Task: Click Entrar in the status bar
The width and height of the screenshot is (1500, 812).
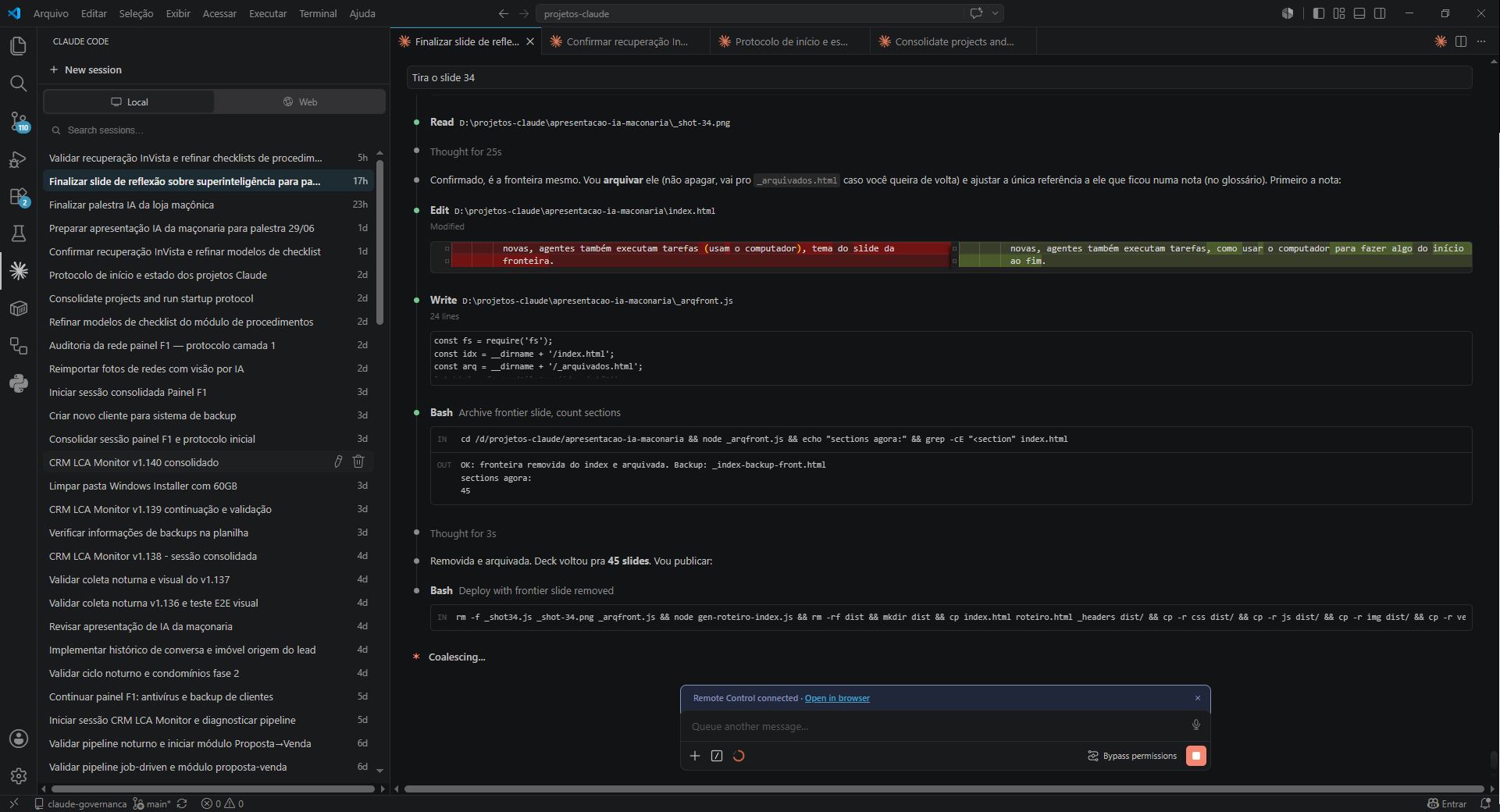Action: tap(1446, 803)
